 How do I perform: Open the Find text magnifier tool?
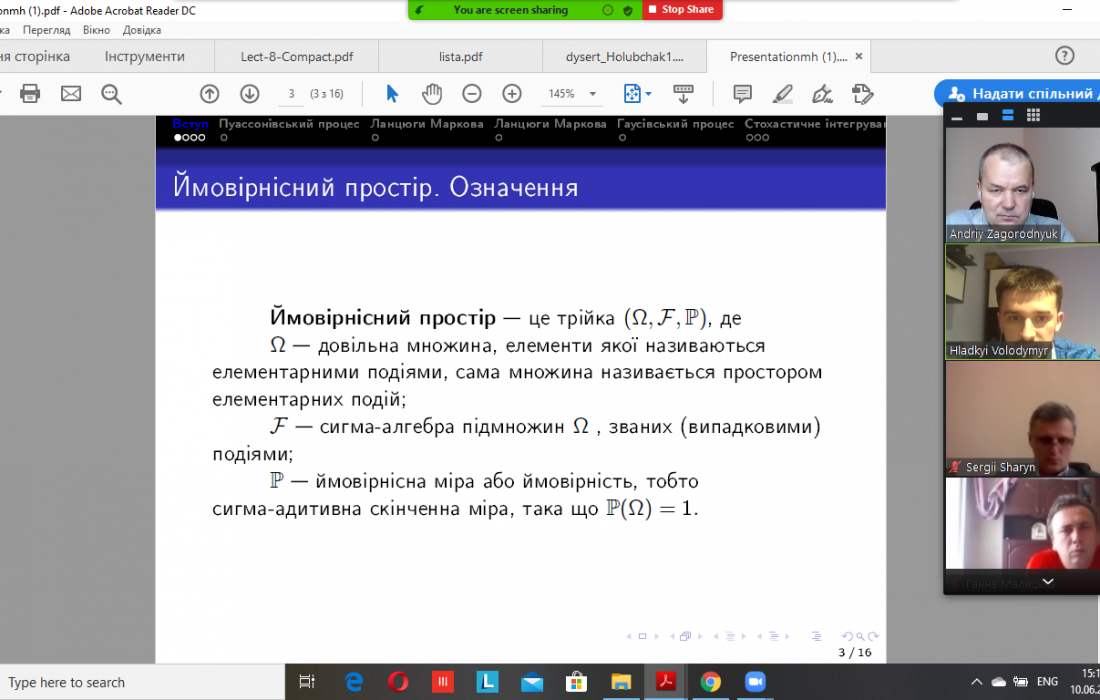111,94
